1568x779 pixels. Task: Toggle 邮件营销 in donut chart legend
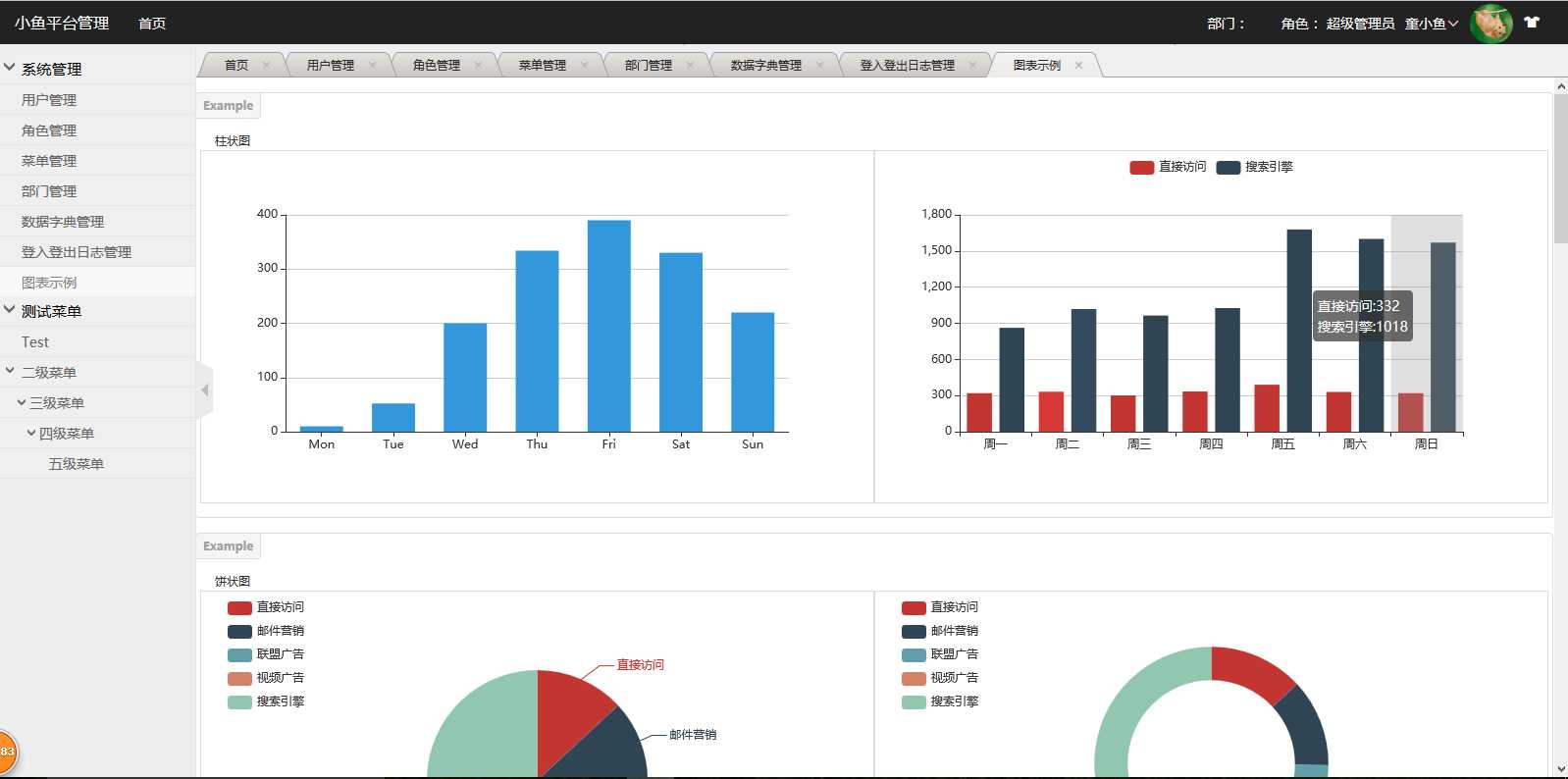[940, 631]
